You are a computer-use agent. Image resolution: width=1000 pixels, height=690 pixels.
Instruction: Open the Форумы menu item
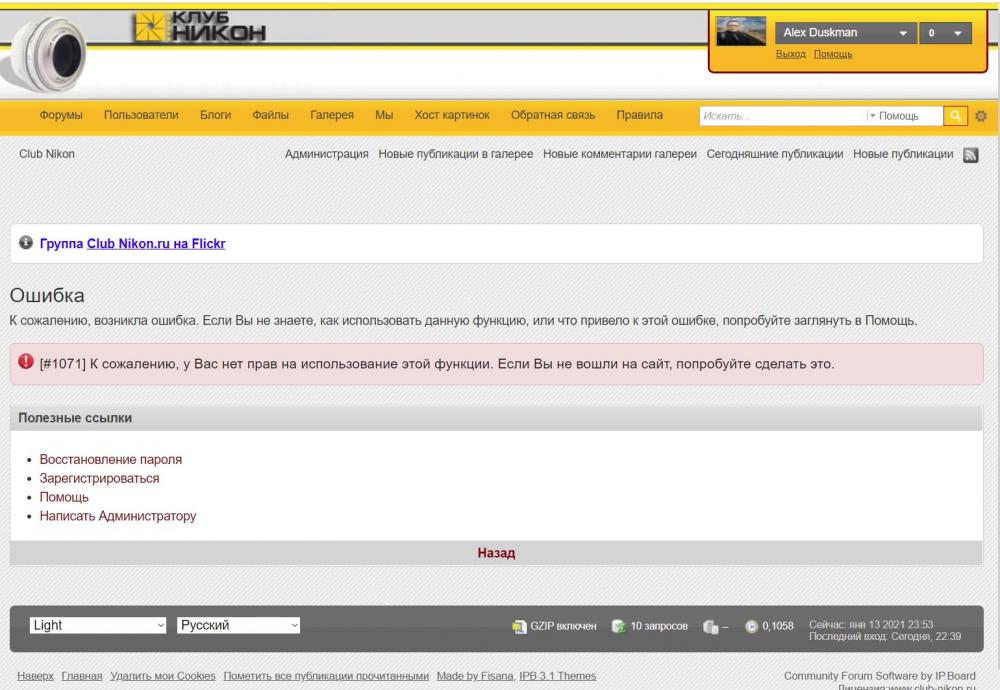point(61,115)
